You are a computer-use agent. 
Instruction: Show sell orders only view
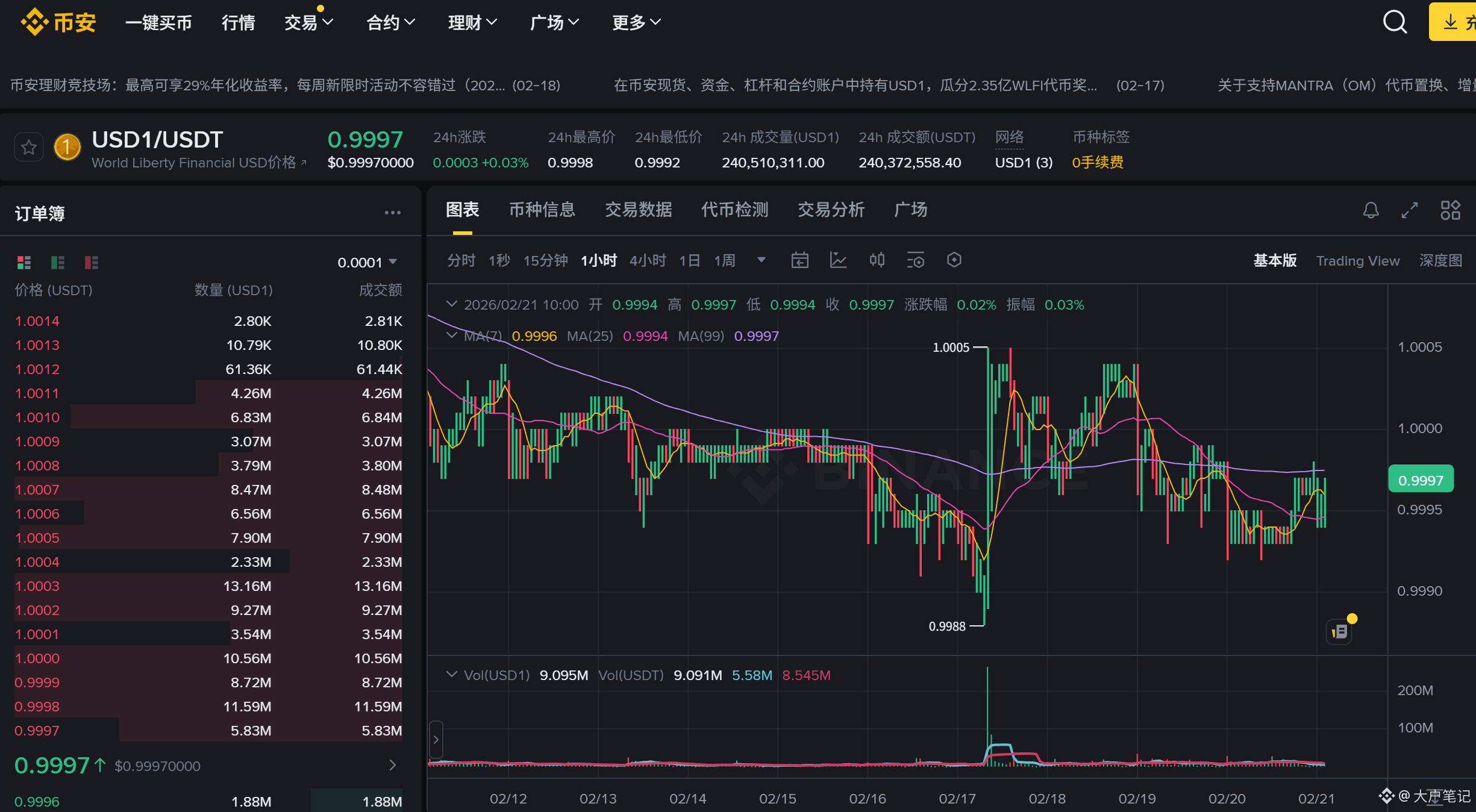(91, 263)
